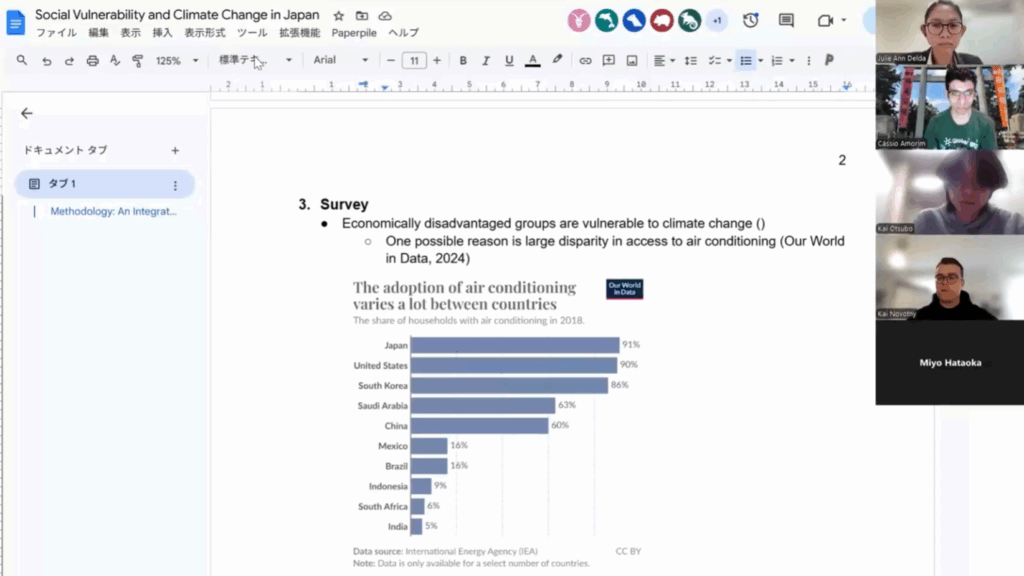Open the Arial font dropdown
The image size is (1024, 576).
click(340, 61)
